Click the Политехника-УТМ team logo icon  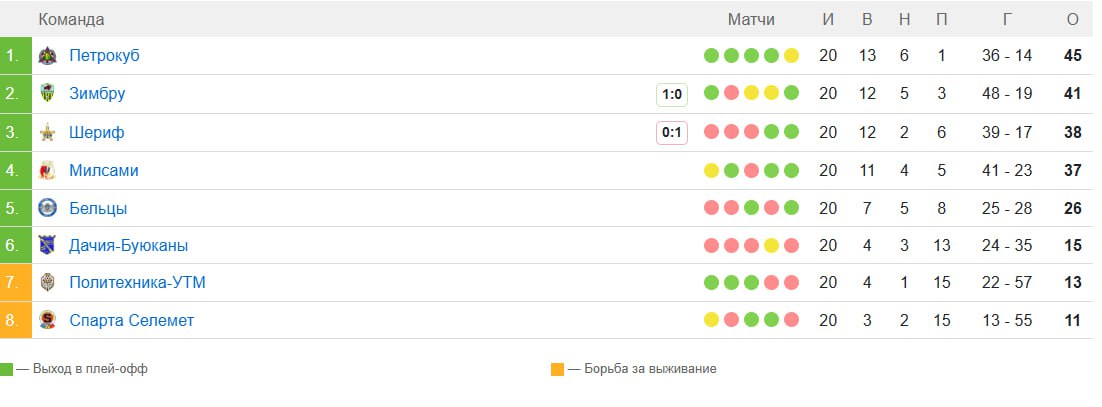[47, 283]
